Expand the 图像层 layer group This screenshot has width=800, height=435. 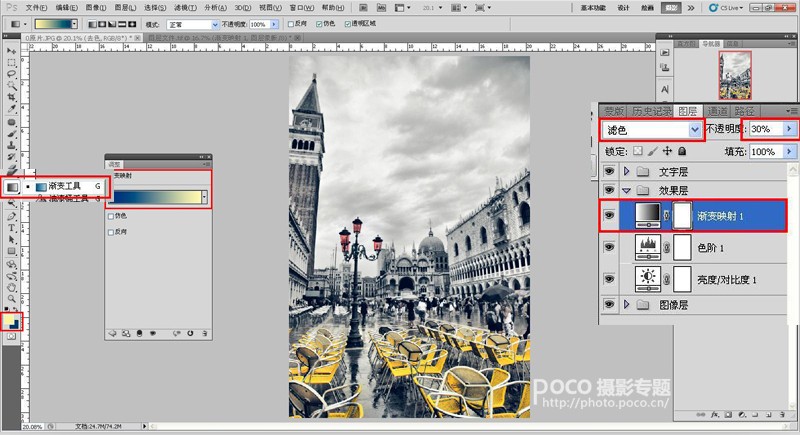point(627,304)
